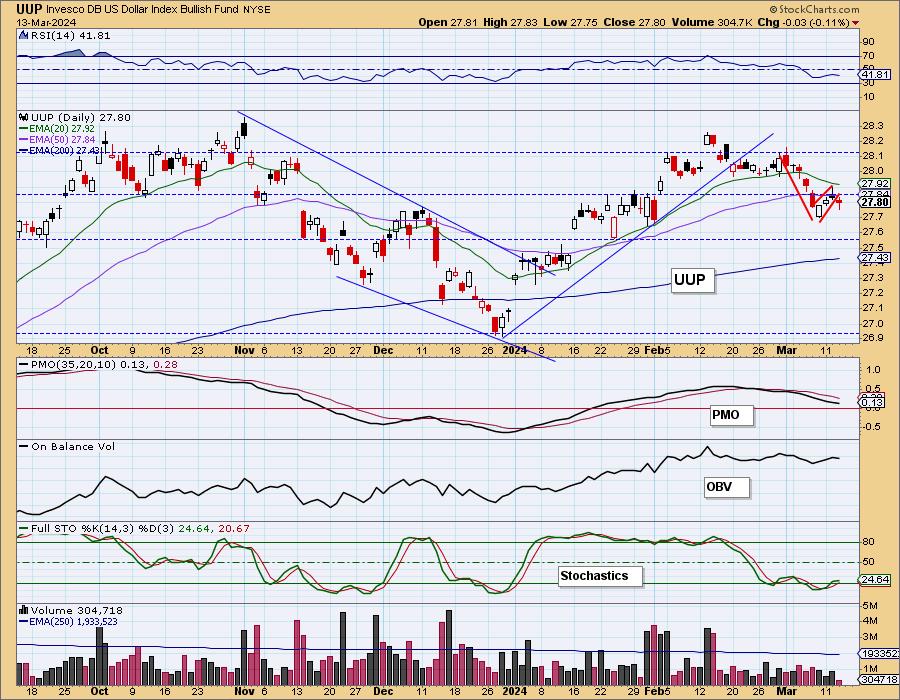Click the Open 27.81 value
Screen dimensions: 900x700
click(448, 22)
